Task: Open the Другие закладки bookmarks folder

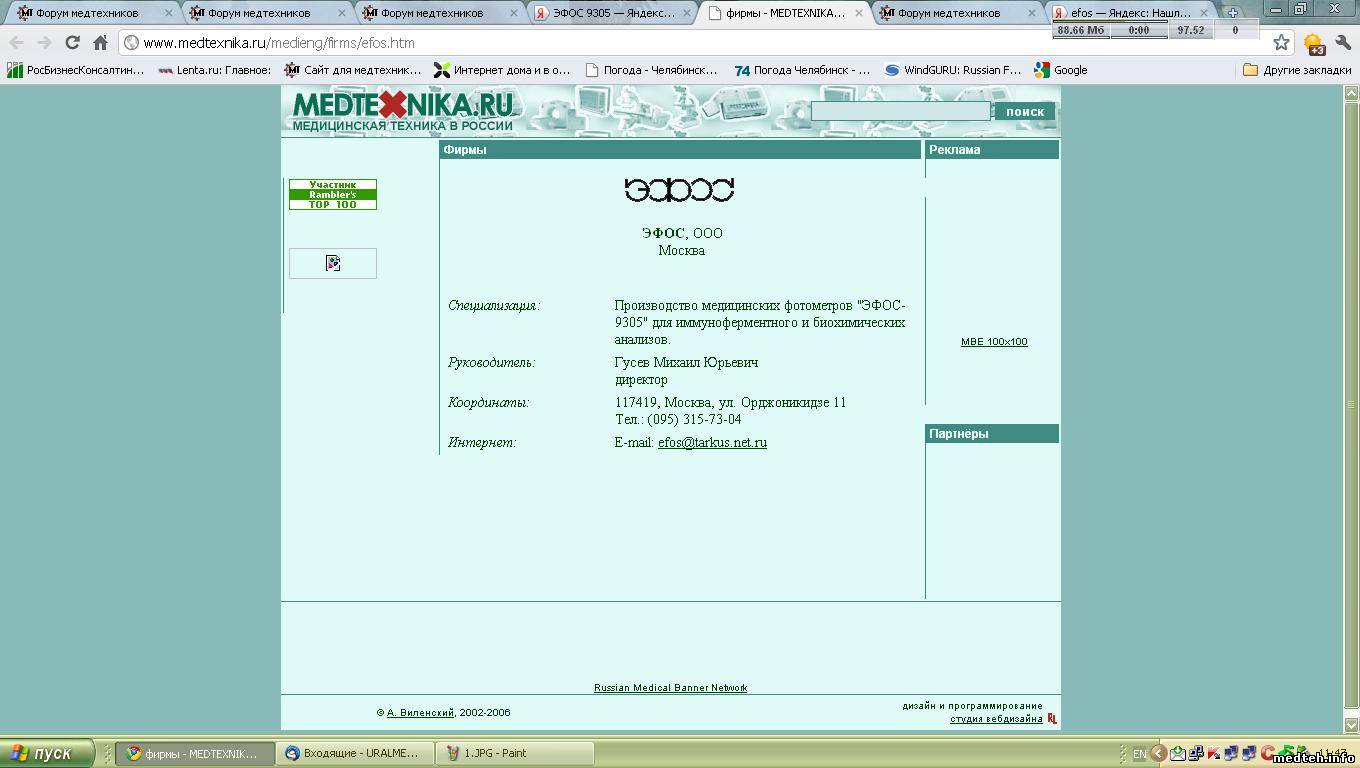Action: click(1296, 70)
